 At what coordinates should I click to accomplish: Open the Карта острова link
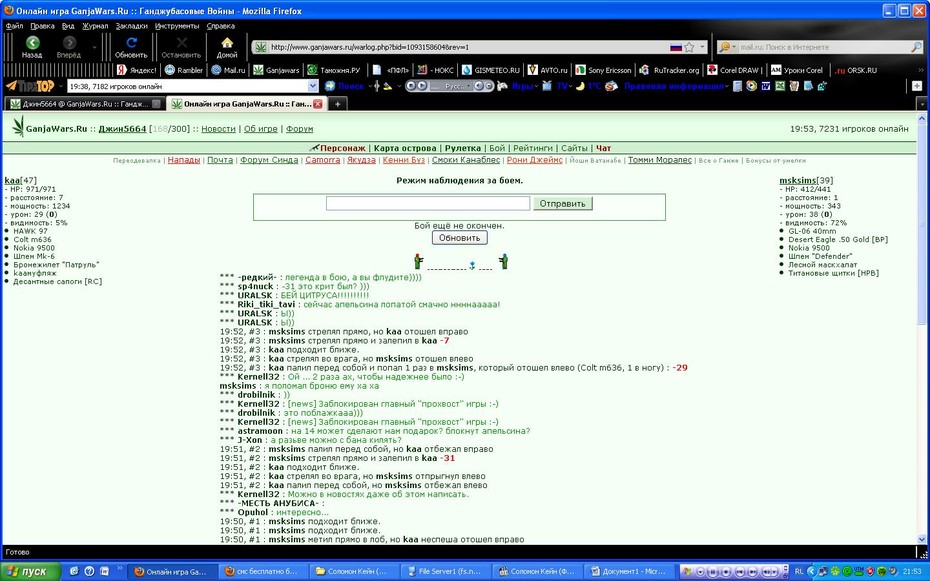(406, 148)
